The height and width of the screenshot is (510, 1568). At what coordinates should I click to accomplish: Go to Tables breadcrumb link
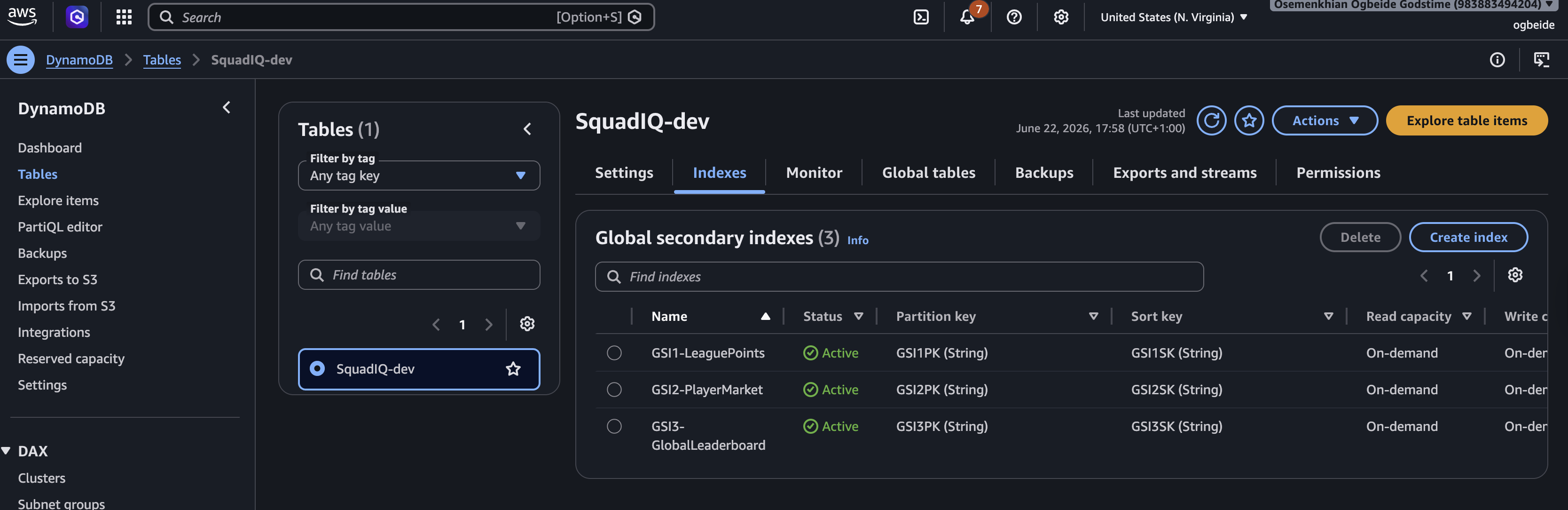(162, 60)
